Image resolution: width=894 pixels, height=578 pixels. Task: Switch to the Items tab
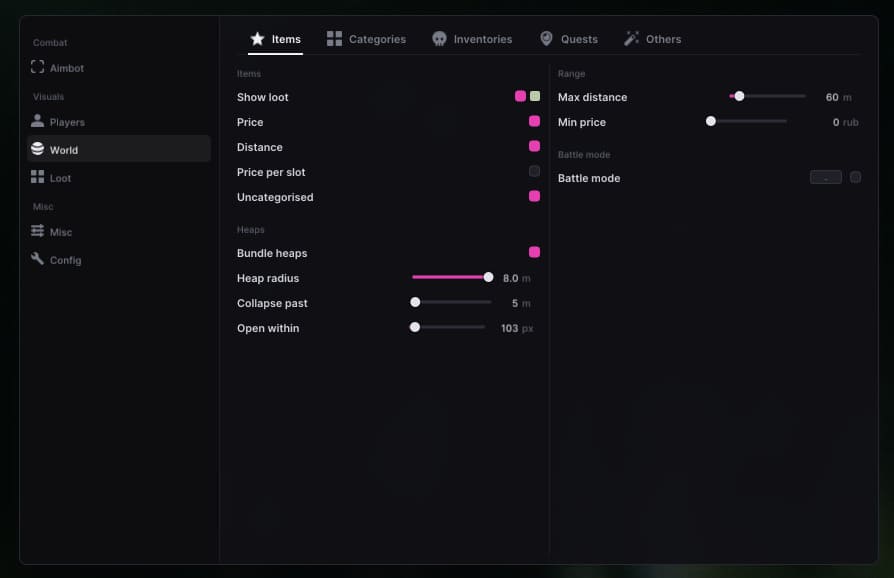(275, 39)
